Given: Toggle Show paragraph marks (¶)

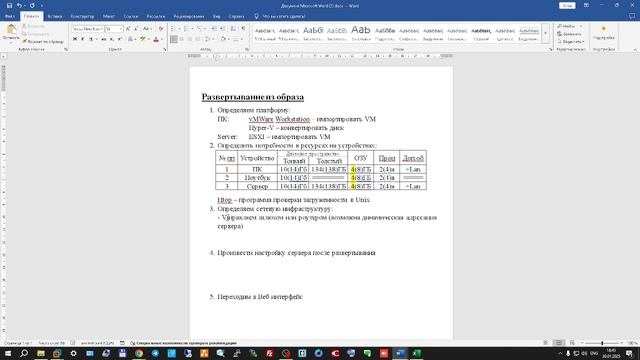Looking at the screenshot, I should (x=244, y=29).
